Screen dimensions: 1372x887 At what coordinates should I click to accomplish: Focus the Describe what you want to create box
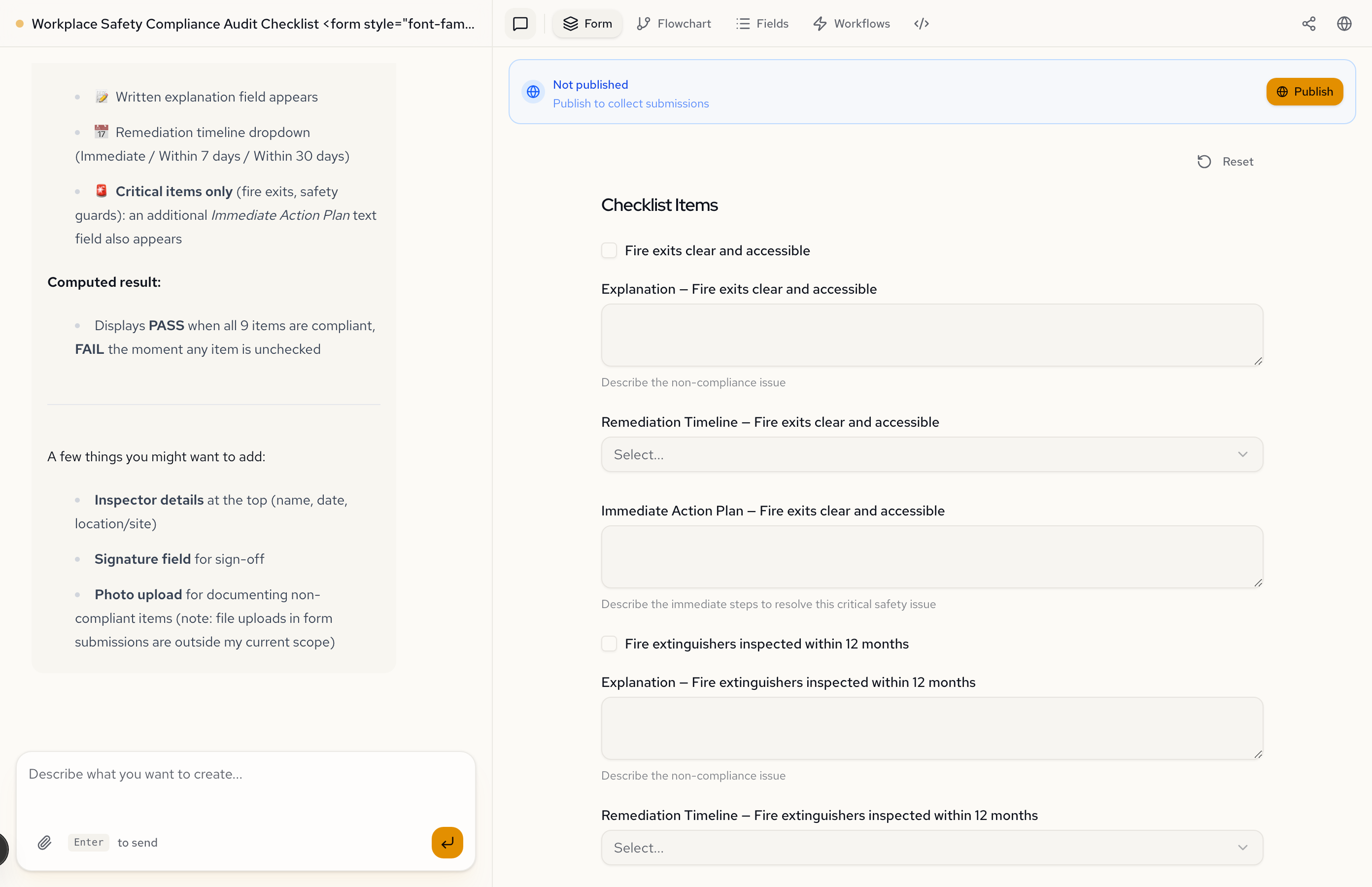(x=245, y=786)
